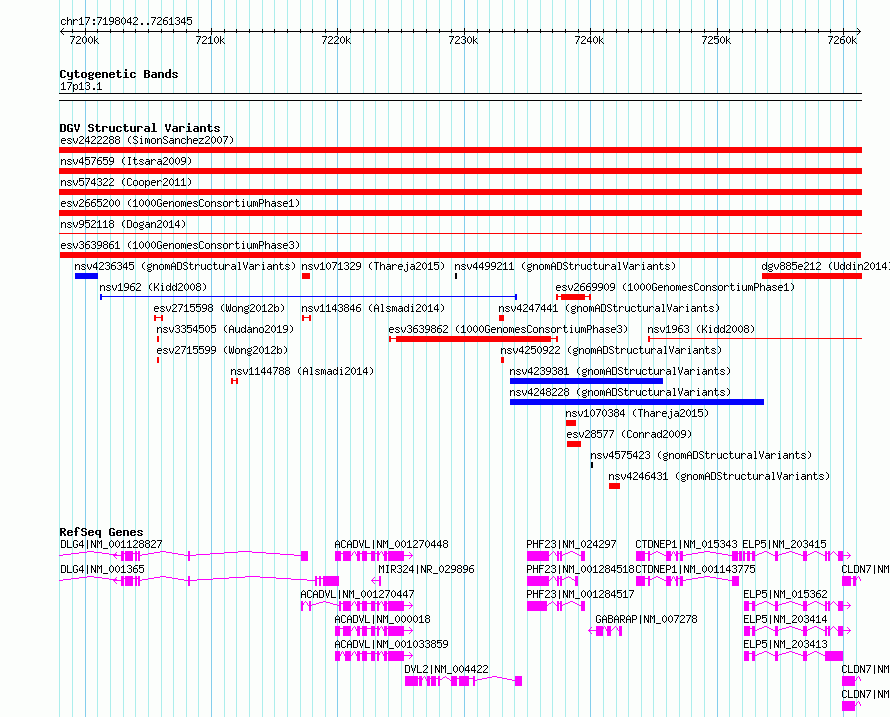Screen dimensions: 890x717
Task: Open esv2715598 (Wong2012b) variant label
Action: tap(219, 308)
